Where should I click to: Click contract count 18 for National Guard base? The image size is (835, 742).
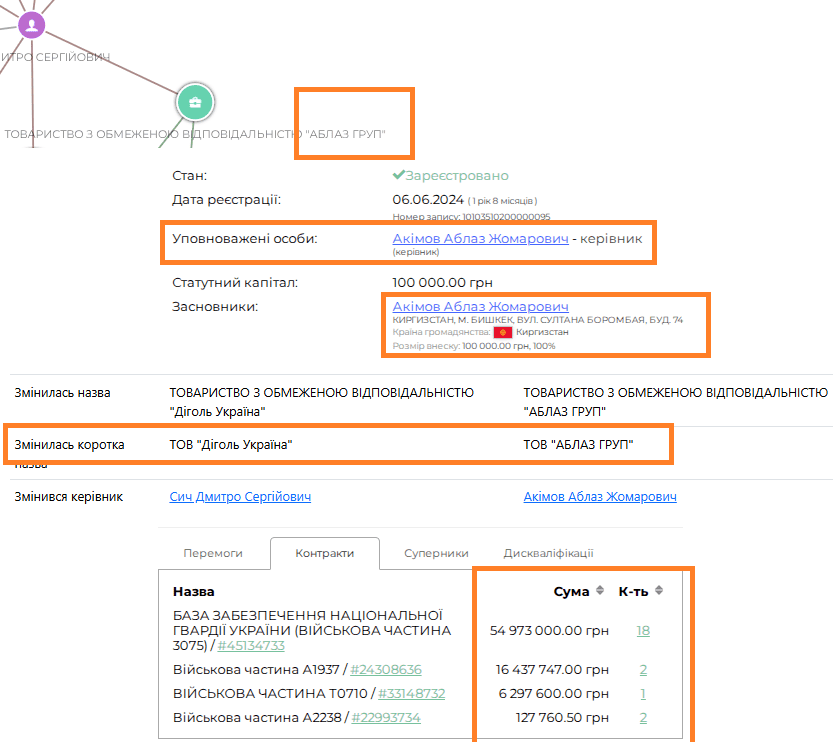(x=643, y=631)
